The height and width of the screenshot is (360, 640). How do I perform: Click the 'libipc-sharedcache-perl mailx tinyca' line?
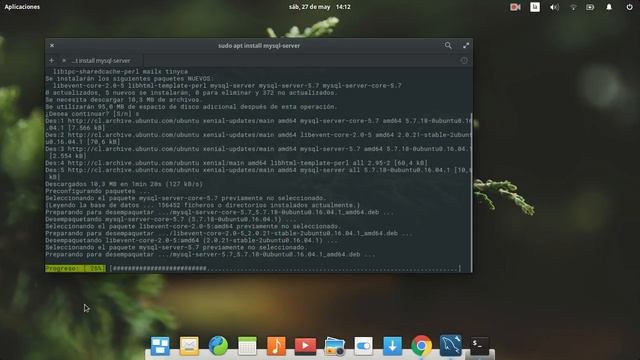pyautogui.click(x=120, y=71)
